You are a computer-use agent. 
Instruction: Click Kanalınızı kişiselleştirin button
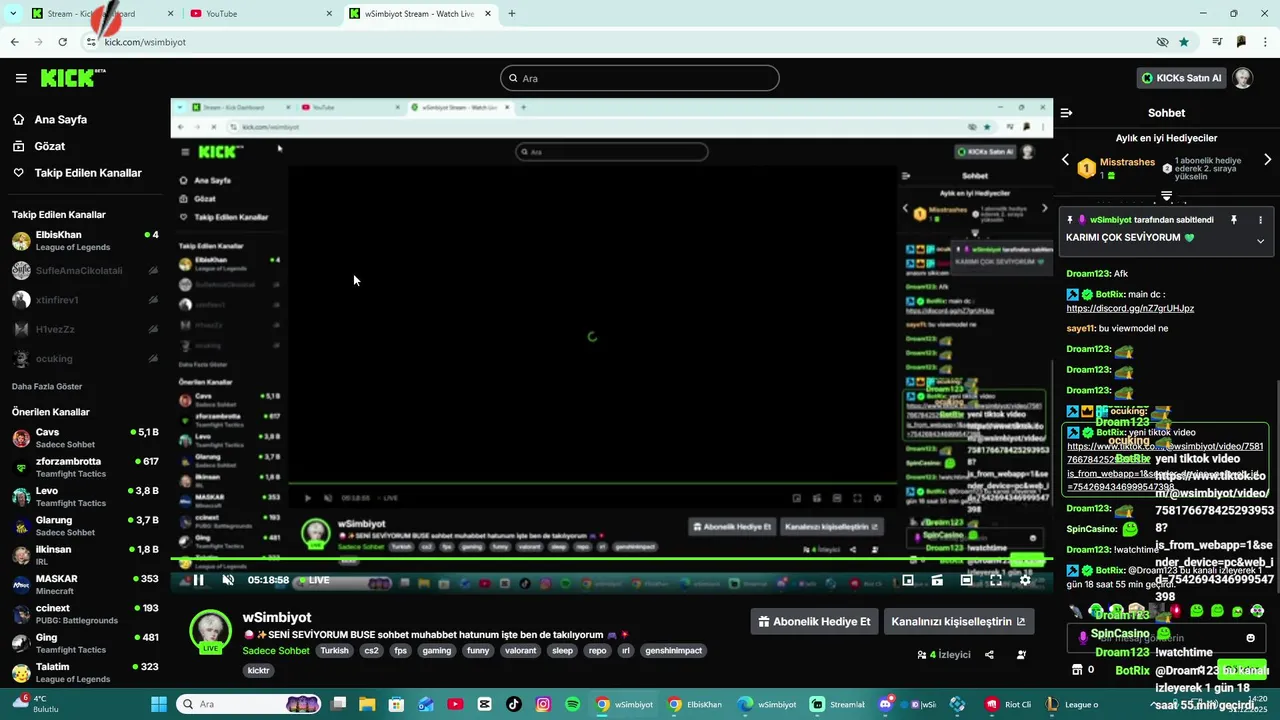coord(958,621)
